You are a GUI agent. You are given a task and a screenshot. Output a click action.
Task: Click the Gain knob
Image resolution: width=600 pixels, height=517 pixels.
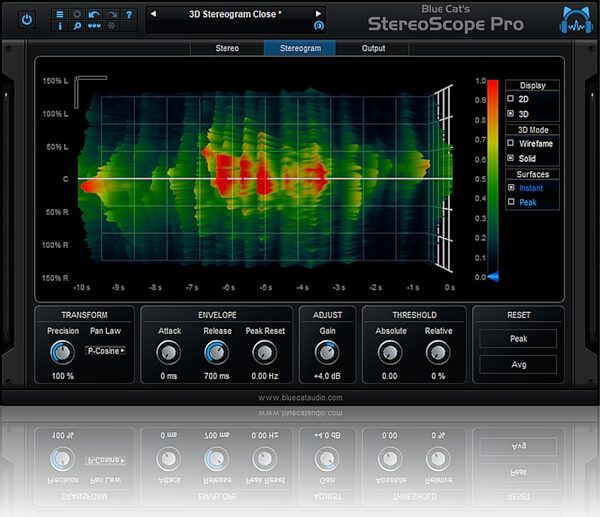point(327,352)
